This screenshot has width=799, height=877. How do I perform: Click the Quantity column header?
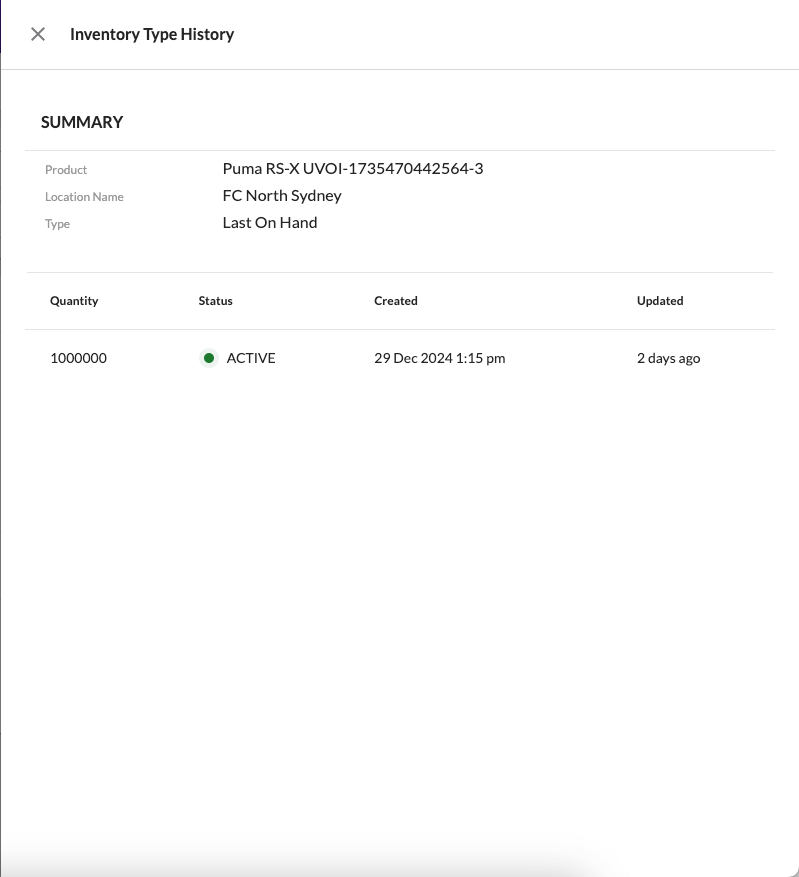[x=74, y=301]
